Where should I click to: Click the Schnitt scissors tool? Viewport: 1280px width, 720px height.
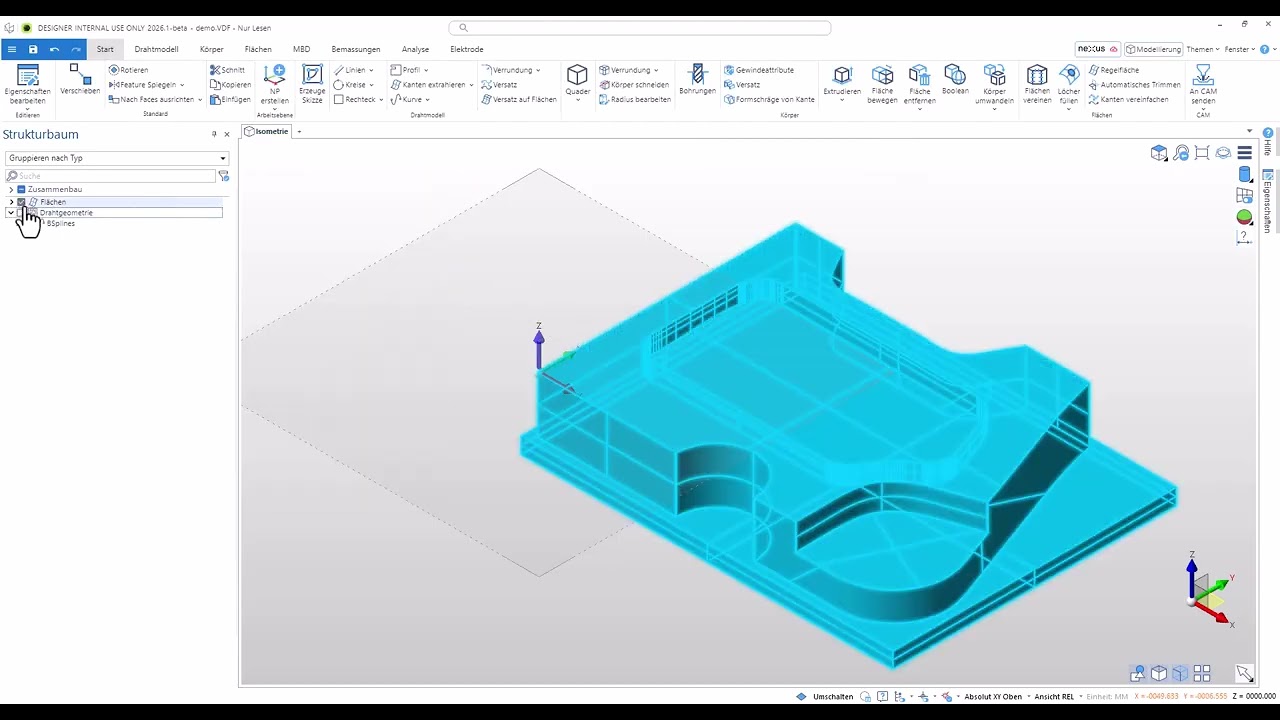228,70
